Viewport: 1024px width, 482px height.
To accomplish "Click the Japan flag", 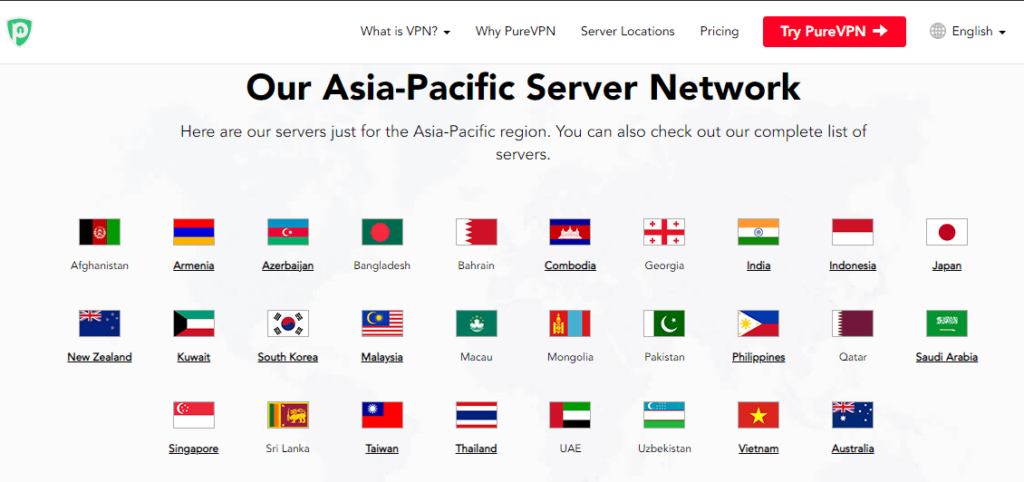I will 947,232.
